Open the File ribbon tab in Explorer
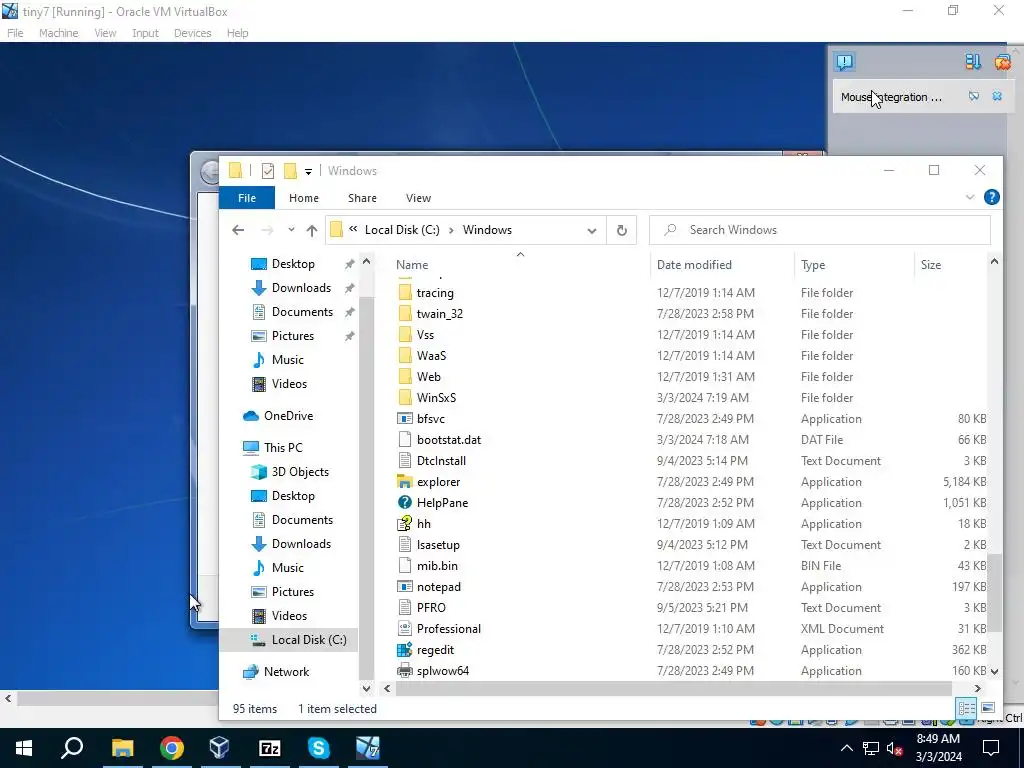This screenshot has width=1024, height=768. pyautogui.click(x=247, y=198)
